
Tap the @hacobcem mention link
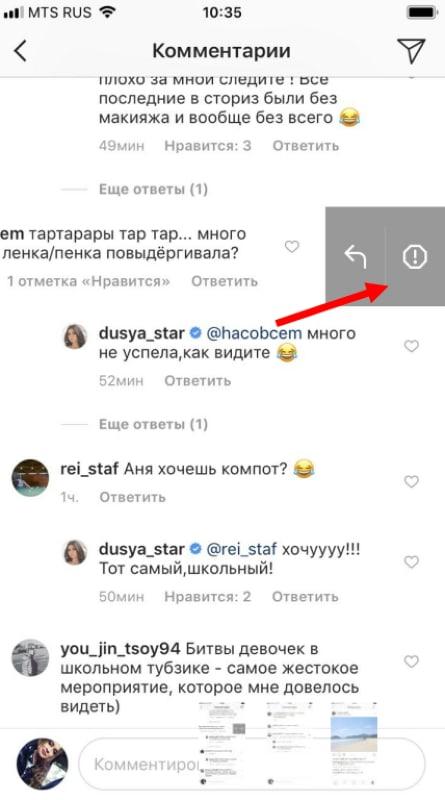coord(254,334)
